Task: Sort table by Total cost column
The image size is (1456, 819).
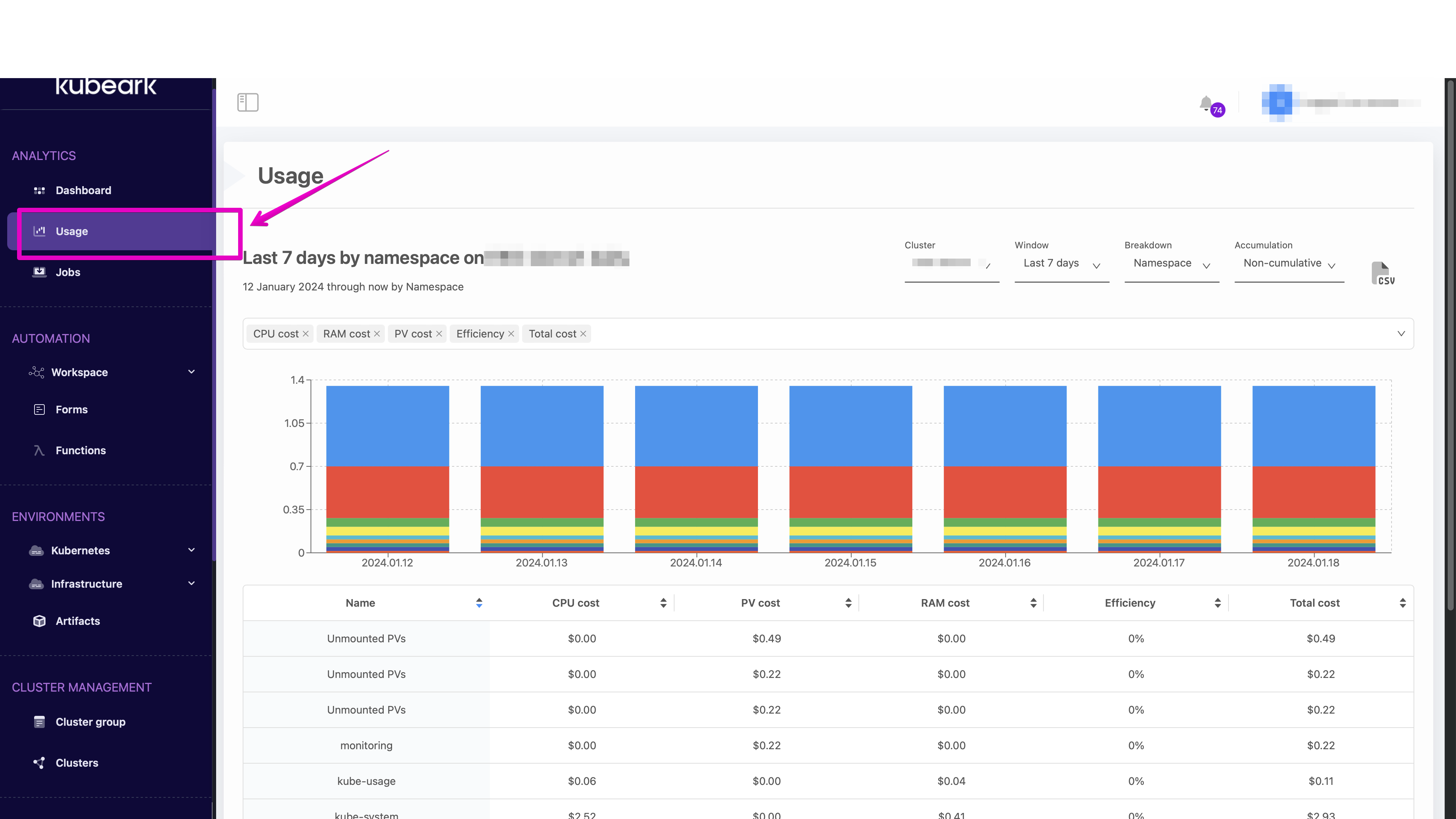Action: click(1402, 603)
